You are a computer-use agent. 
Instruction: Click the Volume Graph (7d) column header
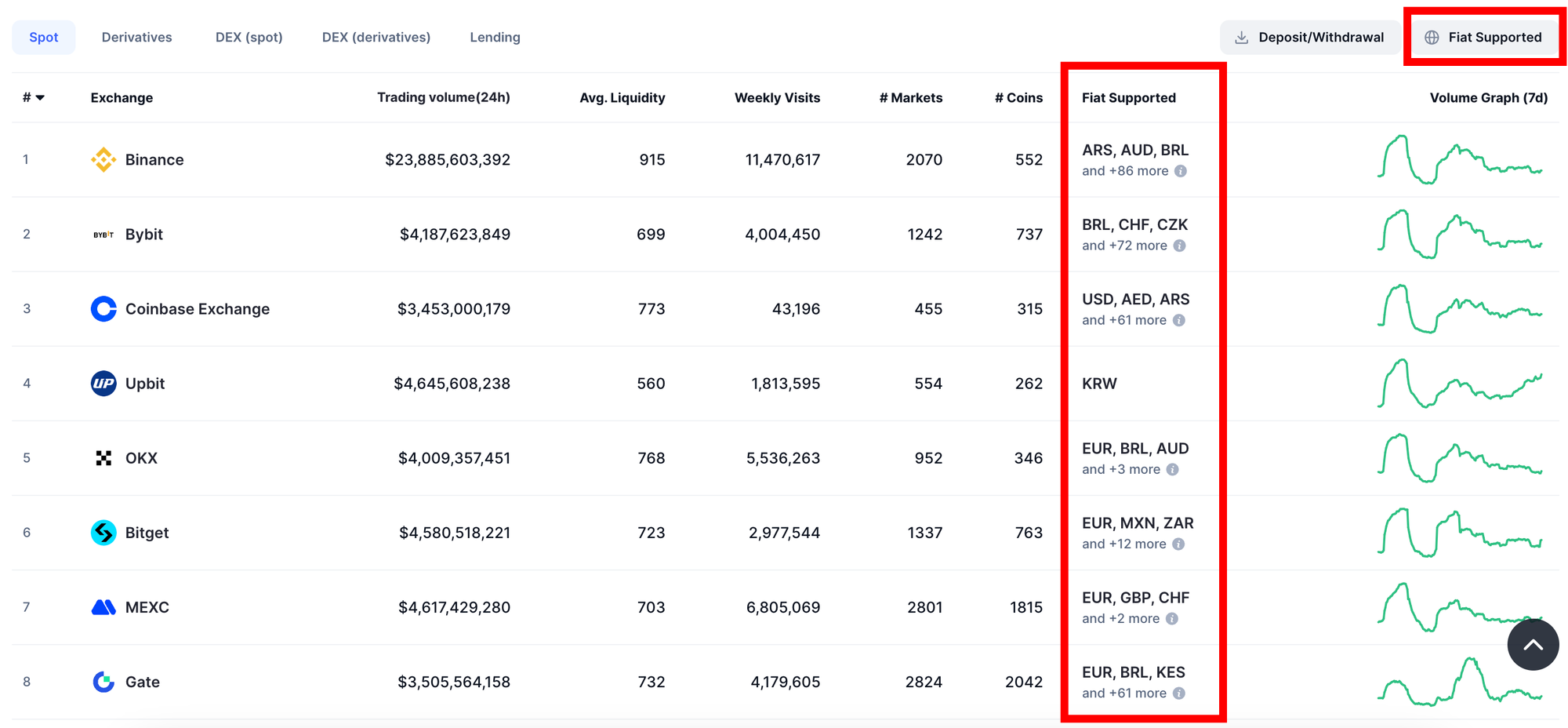pos(1489,98)
